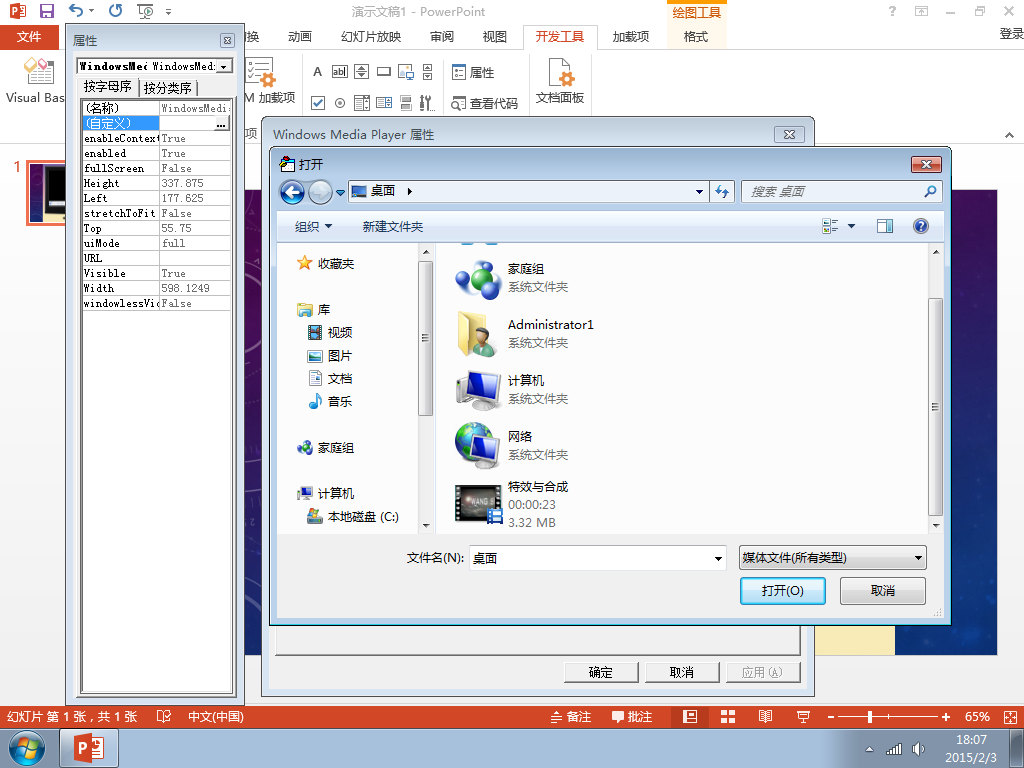Select the Administrator1 folder
The image size is (1024, 768).
click(525, 333)
